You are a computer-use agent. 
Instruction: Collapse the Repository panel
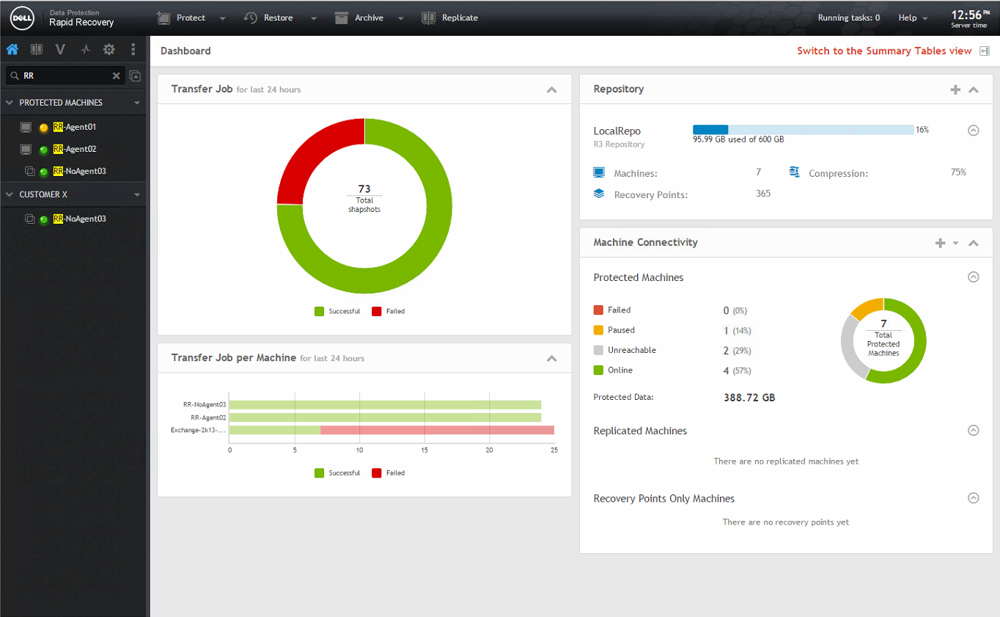(973, 90)
